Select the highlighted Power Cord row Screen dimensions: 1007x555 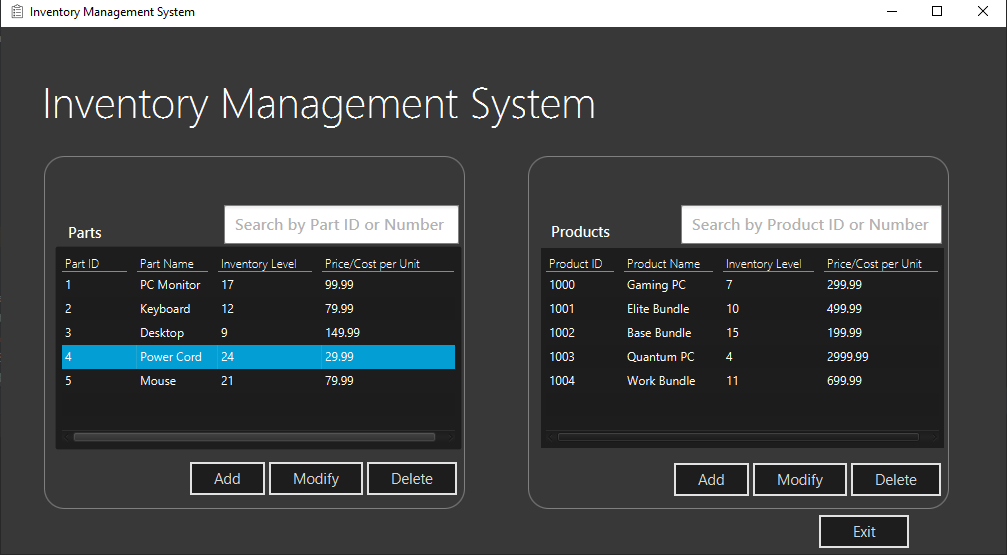tap(258, 357)
